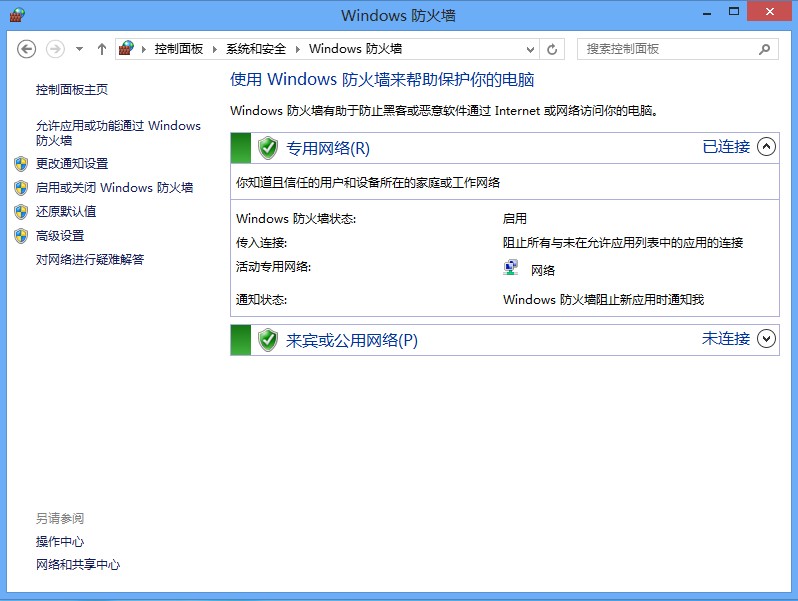Click shield icon beside 高级设置
798x601 pixels.
click(x=21, y=236)
